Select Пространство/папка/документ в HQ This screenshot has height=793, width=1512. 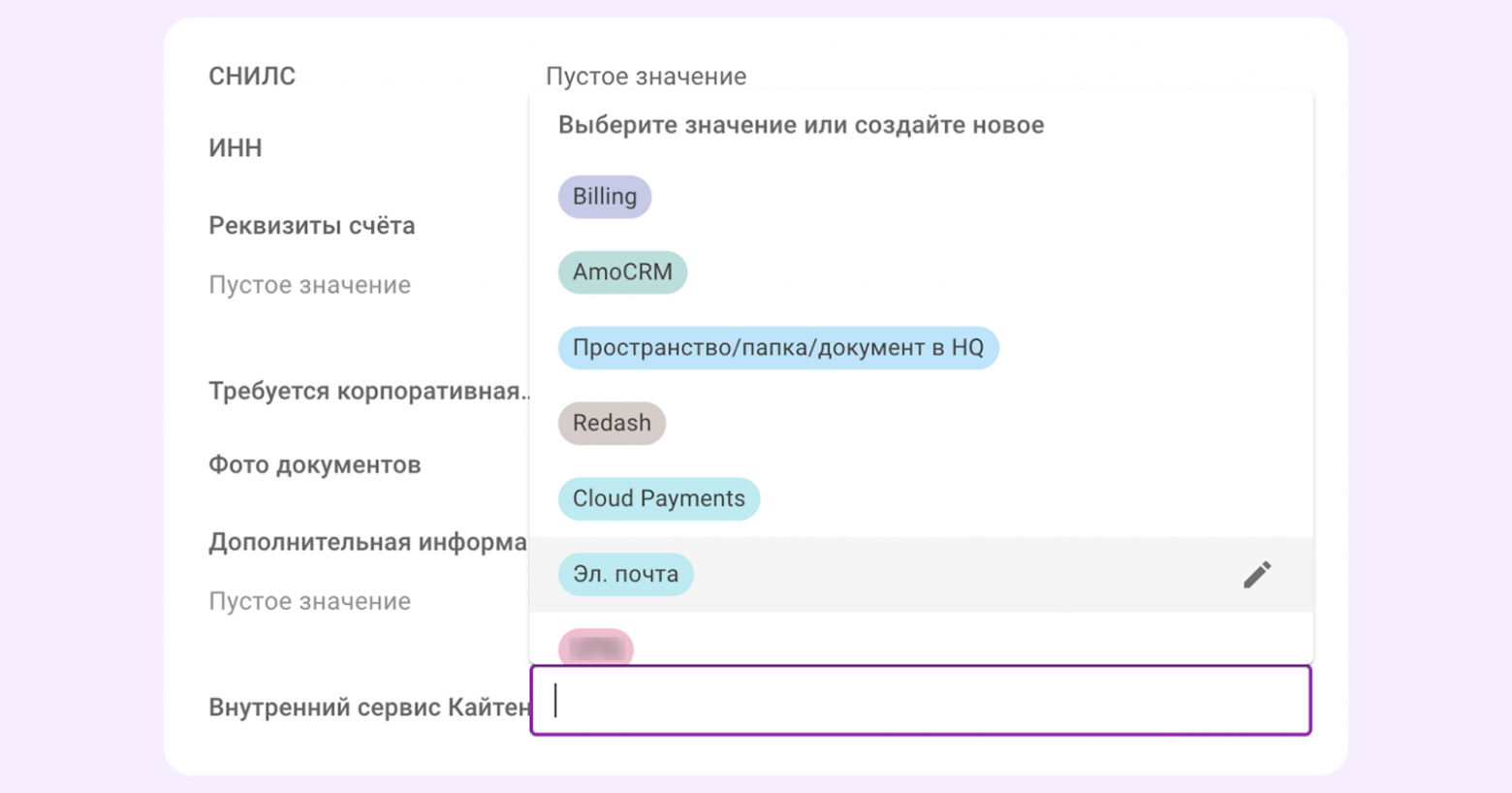pyautogui.click(x=778, y=347)
